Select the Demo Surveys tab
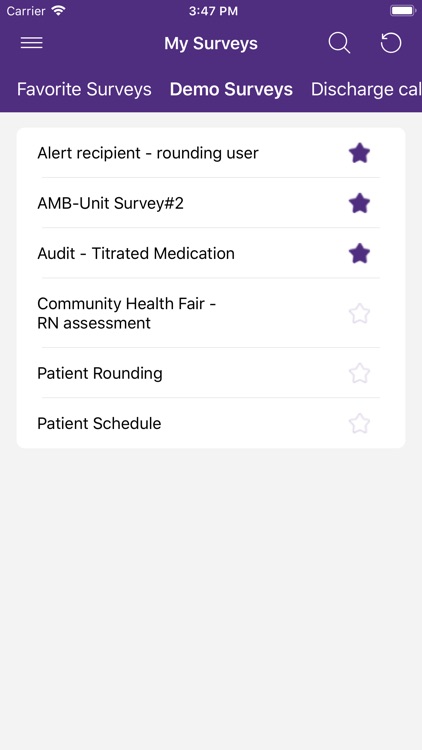 (231, 89)
